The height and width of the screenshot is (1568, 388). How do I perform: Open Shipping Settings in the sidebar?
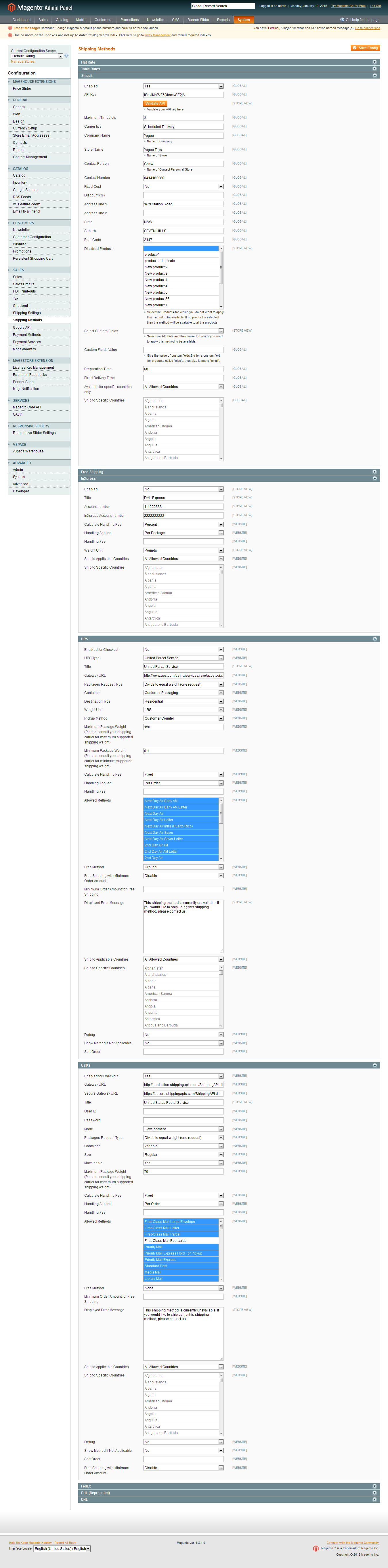click(27, 313)
